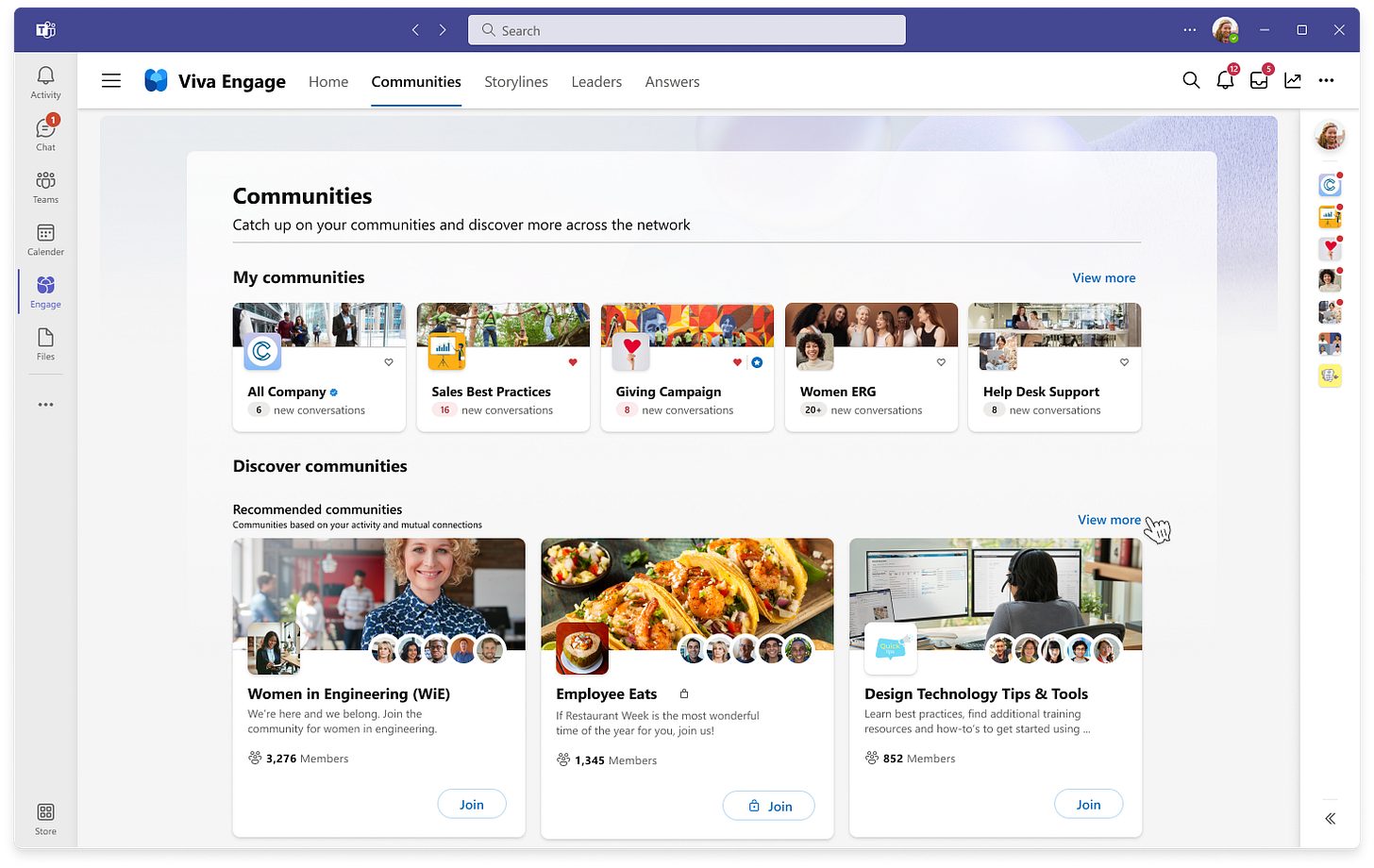
Task: Open the Calendar app from the left rail
Action: click(x=44, y=239)
